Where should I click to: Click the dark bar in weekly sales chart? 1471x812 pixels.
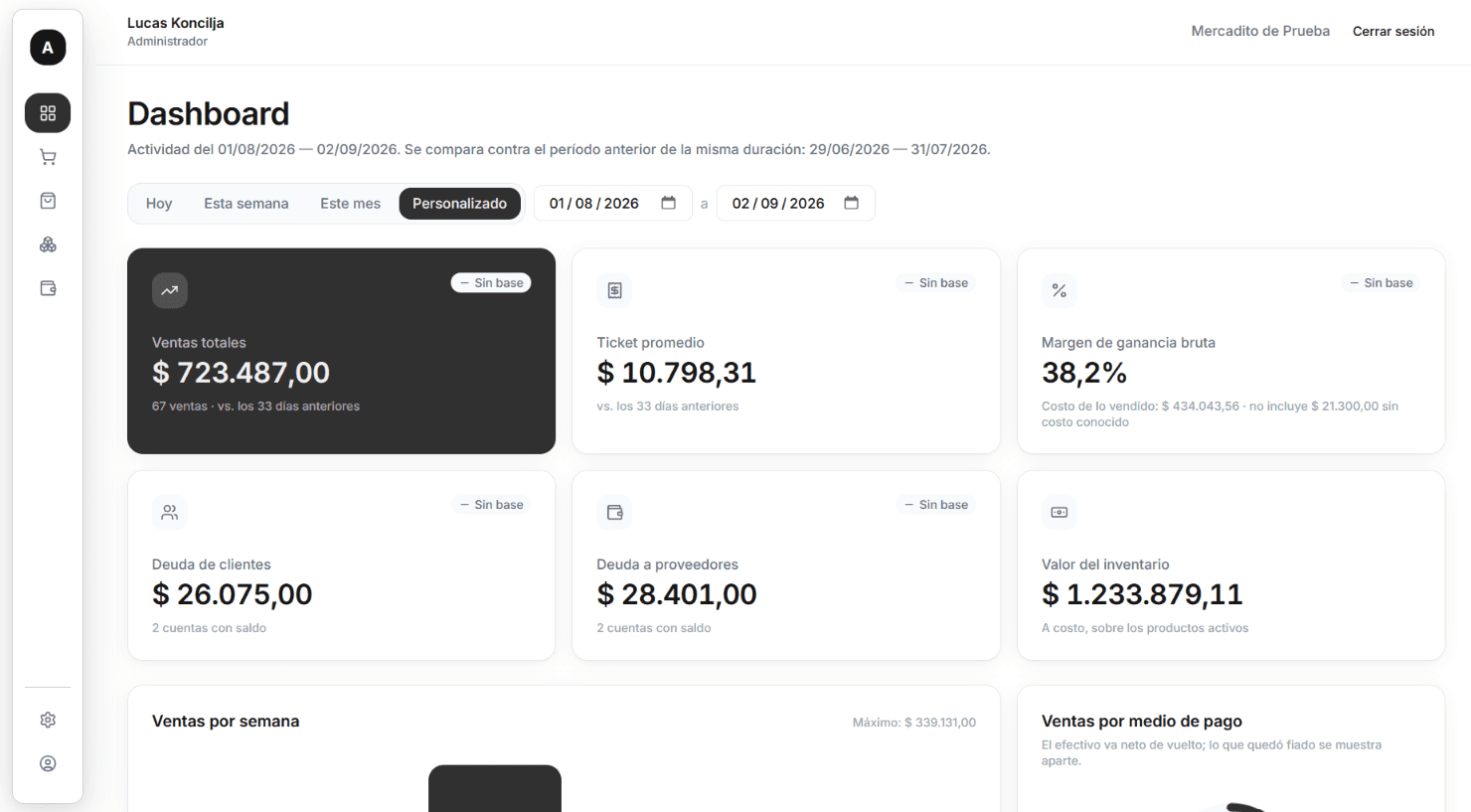[495, 789]
